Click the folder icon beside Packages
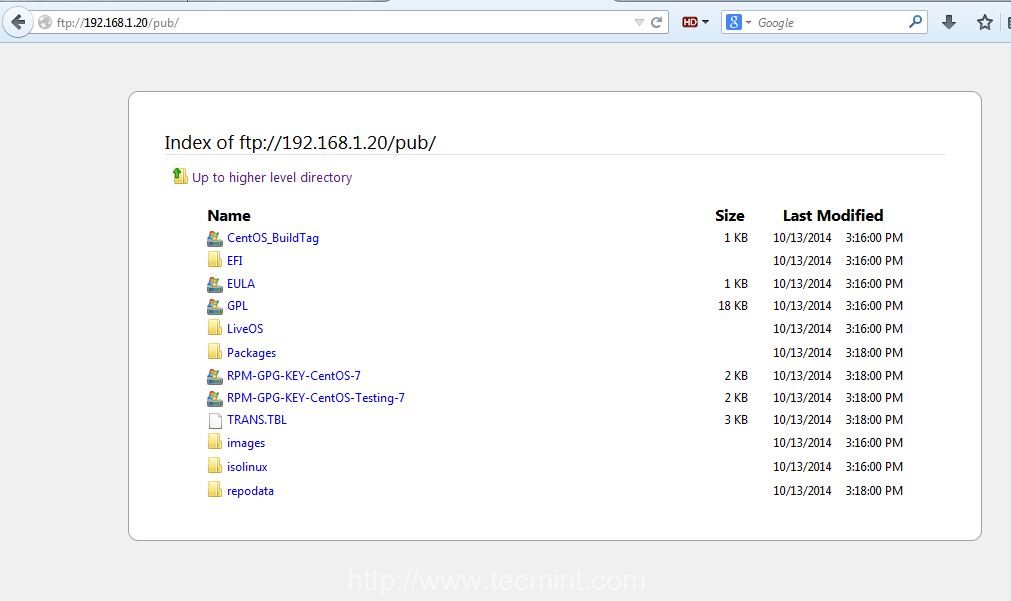Viewport: 1011px width, 601px height. [216, 352]
